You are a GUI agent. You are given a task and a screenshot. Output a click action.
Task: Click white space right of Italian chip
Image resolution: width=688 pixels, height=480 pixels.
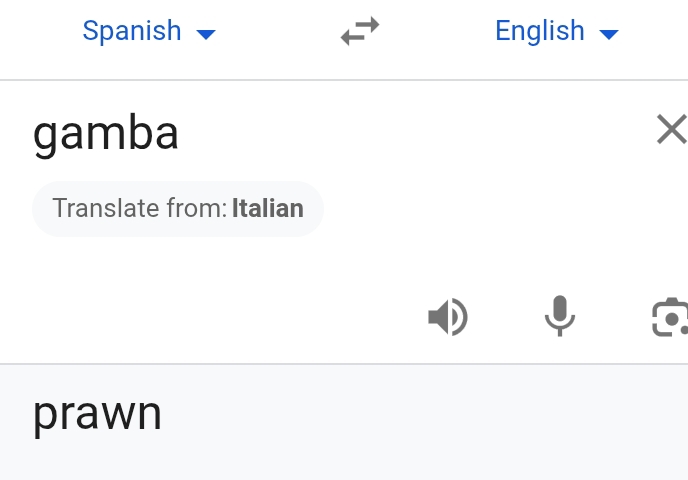click(483, 208)
